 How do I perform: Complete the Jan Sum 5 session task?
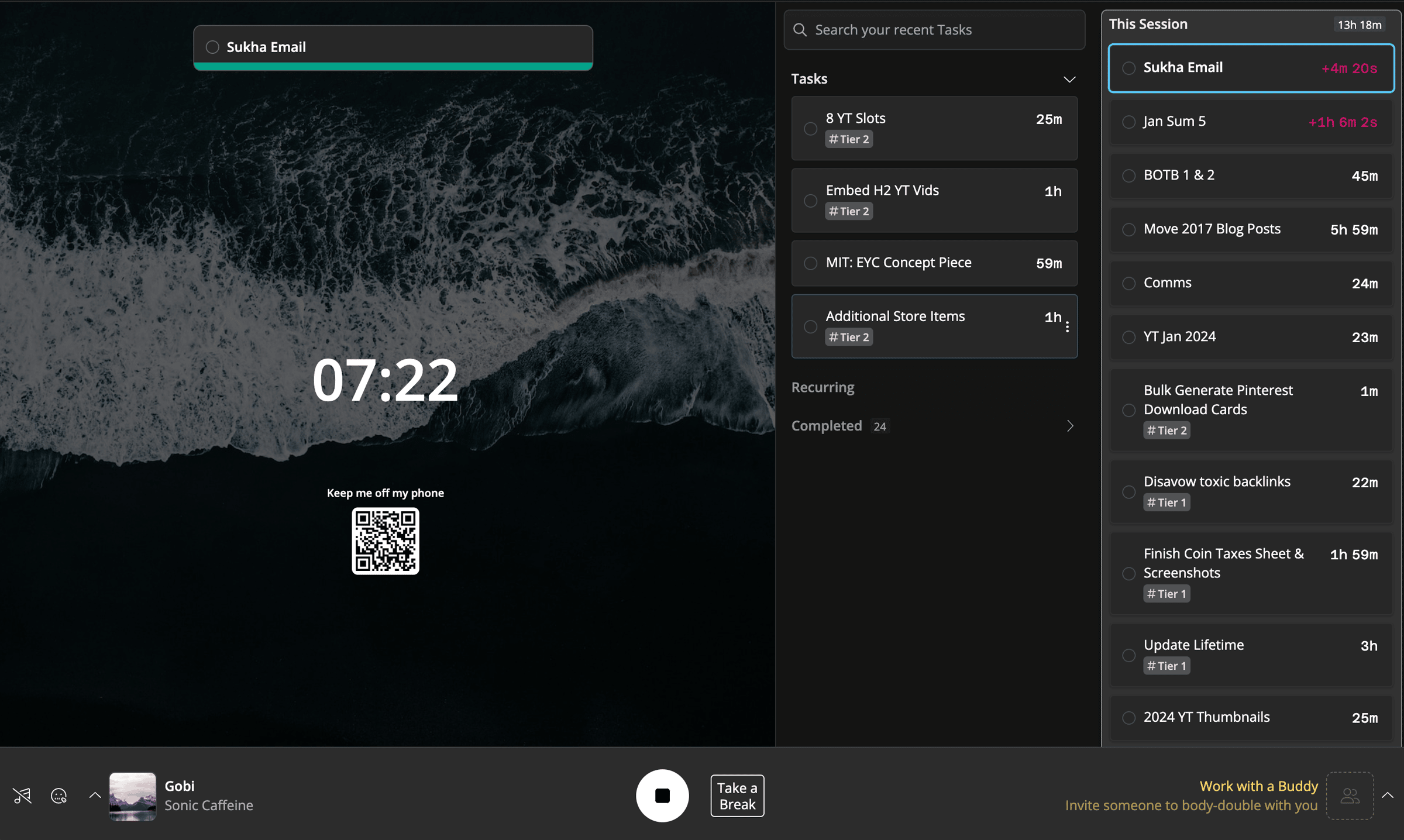pos(1128,122)
